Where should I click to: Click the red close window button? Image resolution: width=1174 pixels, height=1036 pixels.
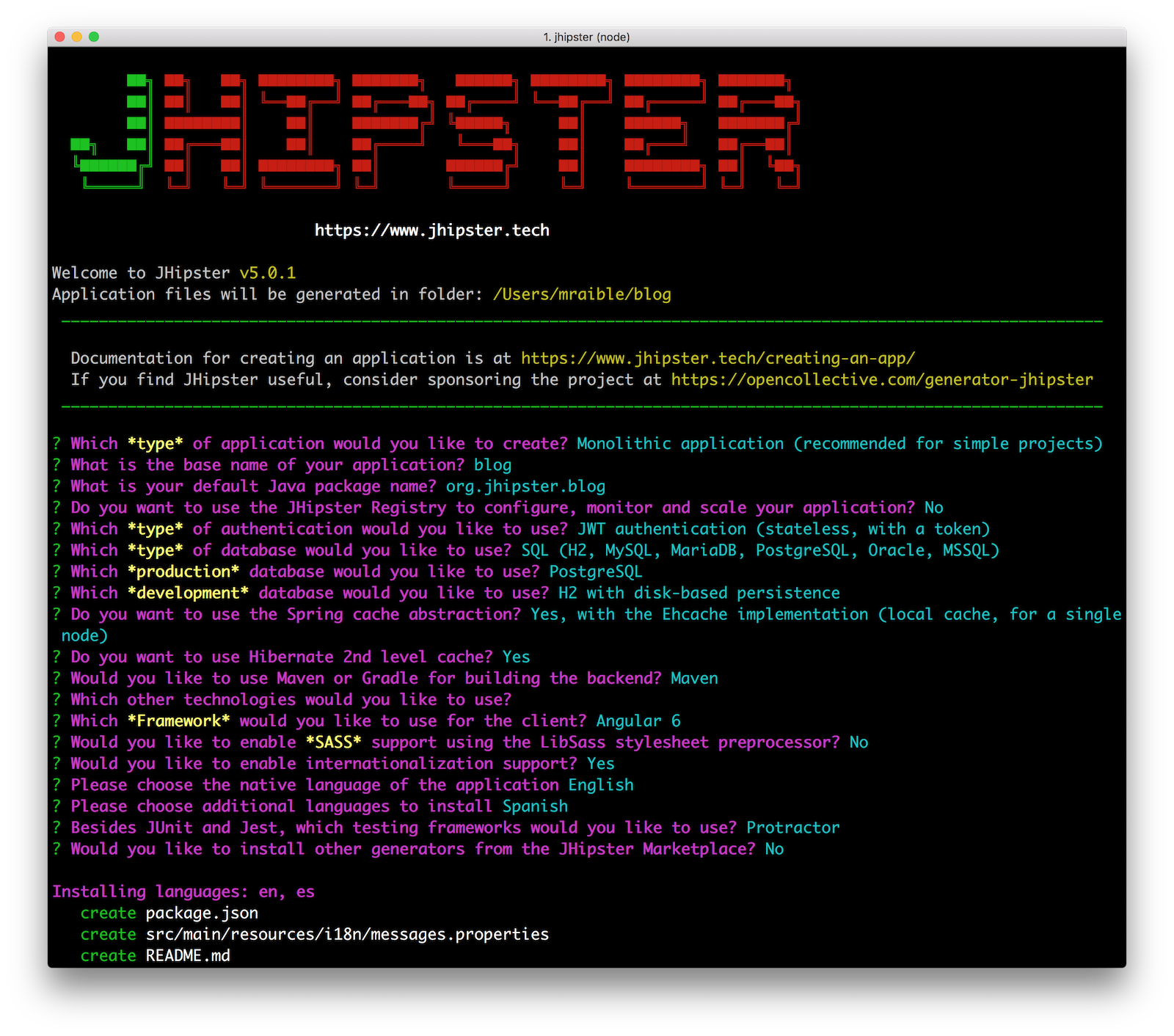[60, 37]
